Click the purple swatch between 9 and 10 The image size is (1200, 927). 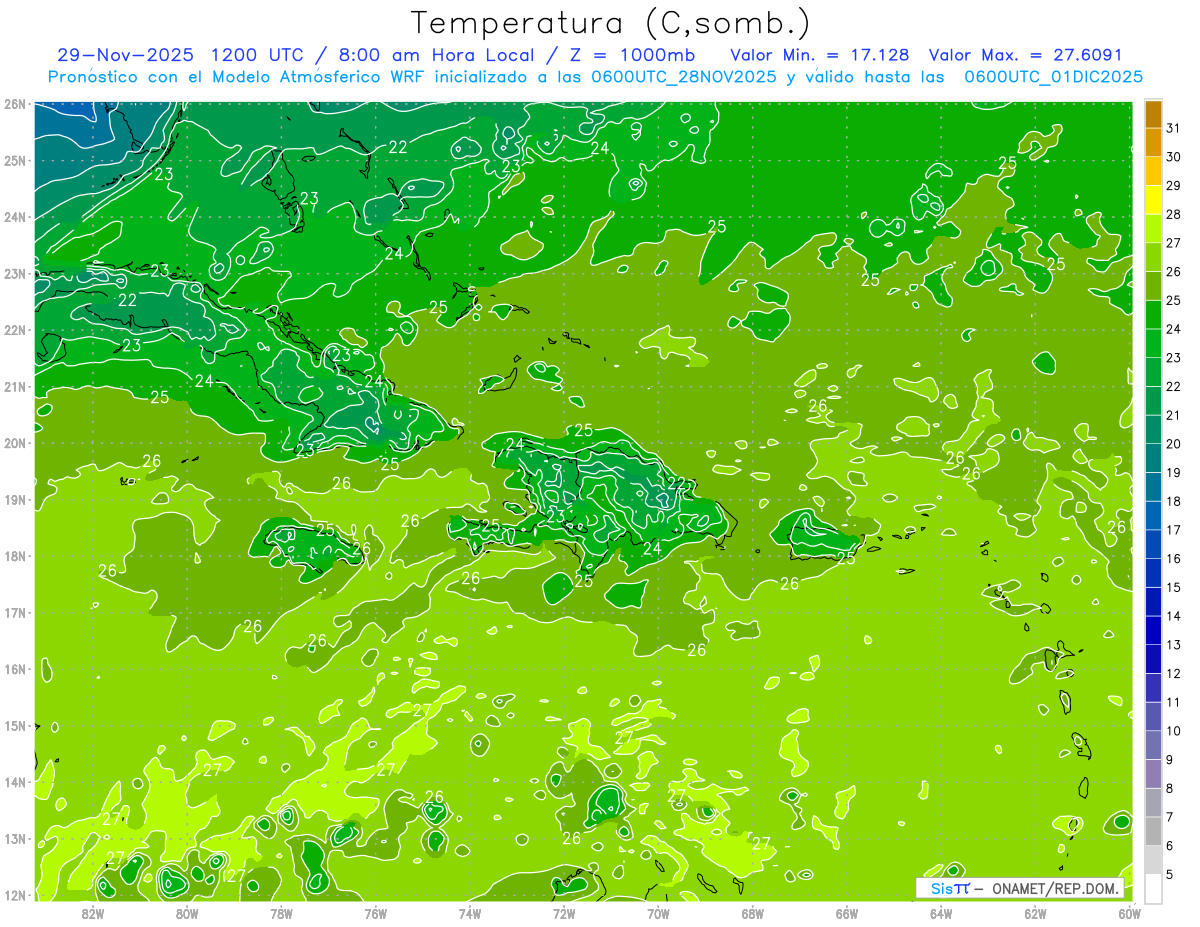coord(1153,745)
